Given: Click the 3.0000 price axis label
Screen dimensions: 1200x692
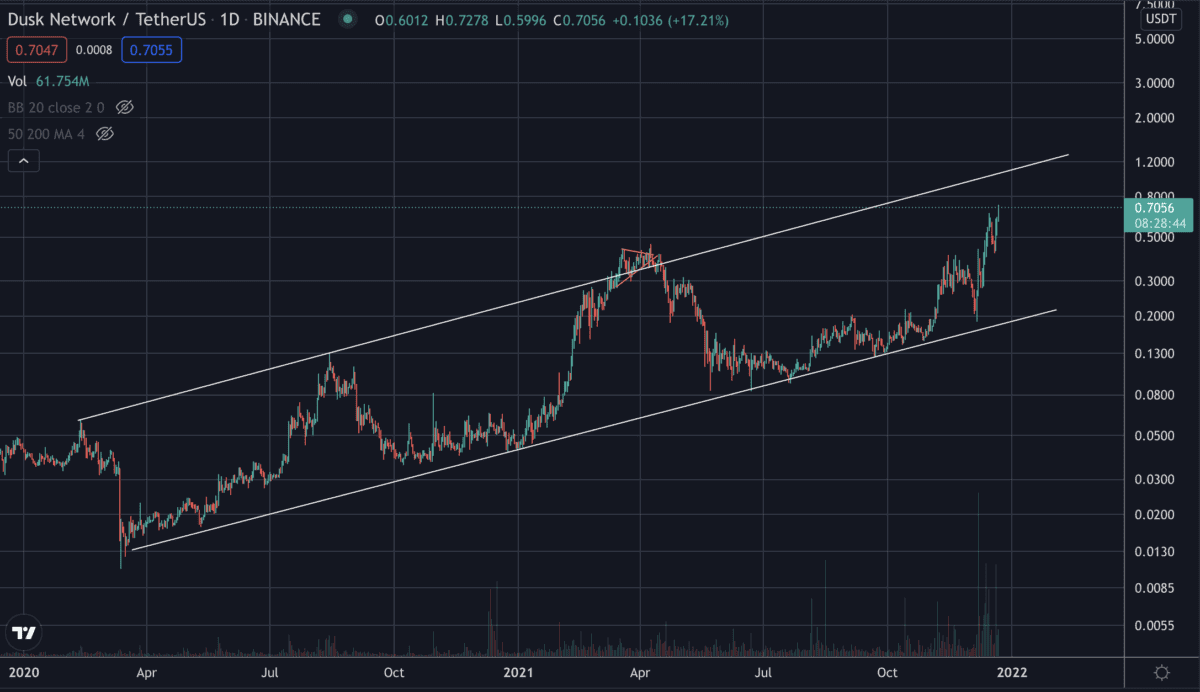Looking at the screenshot, I should (1156, 84).
